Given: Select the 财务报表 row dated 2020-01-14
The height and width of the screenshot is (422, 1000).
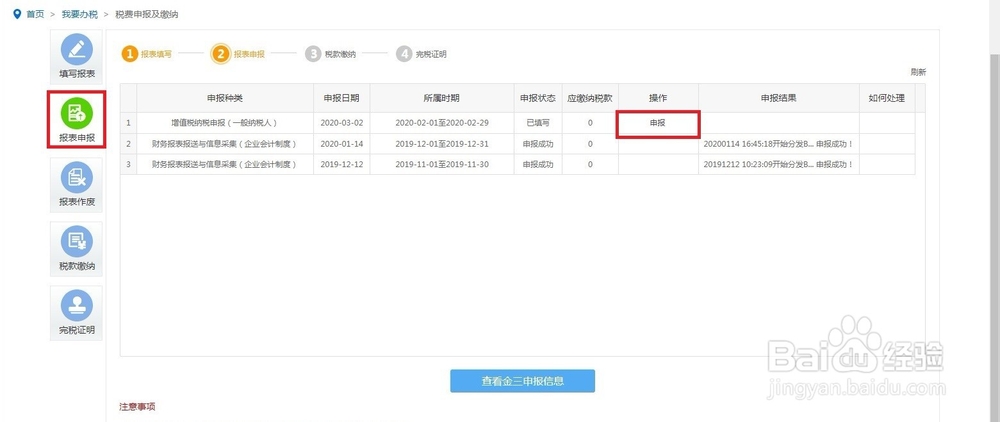Looking at the screenshot, I should (517, 144).
